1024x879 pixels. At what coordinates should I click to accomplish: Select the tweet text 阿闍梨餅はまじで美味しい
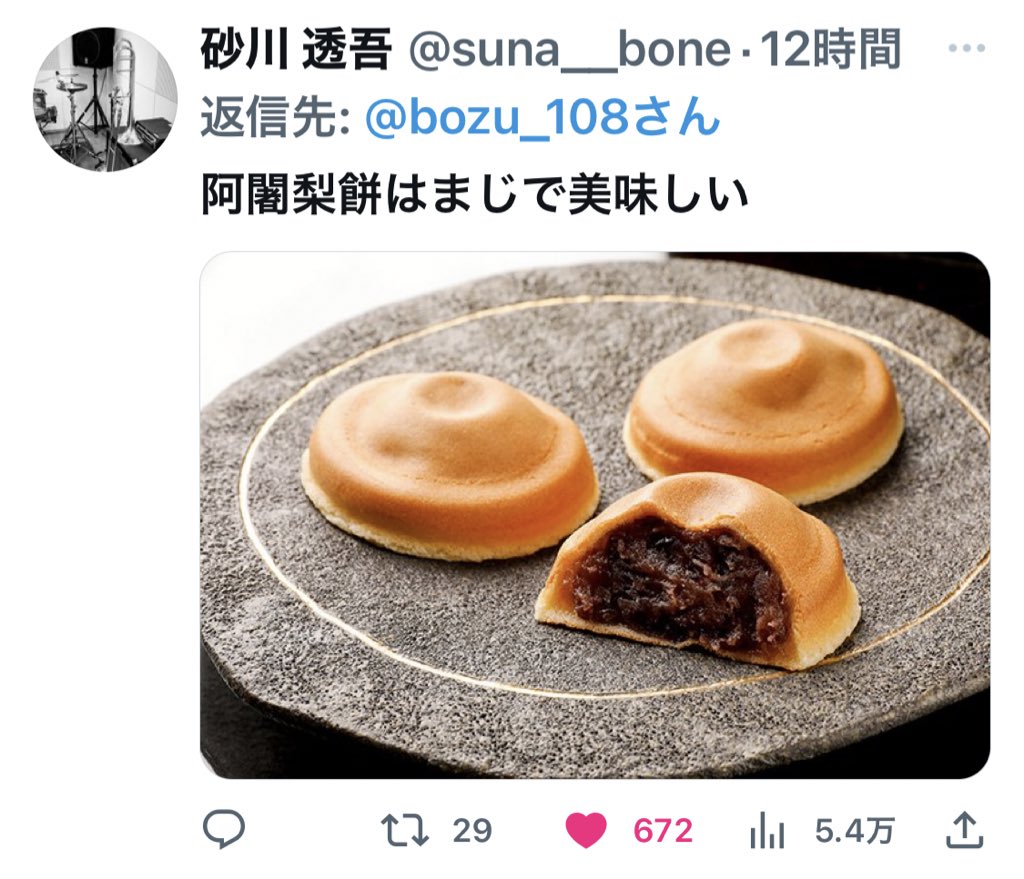pos(474,195)
